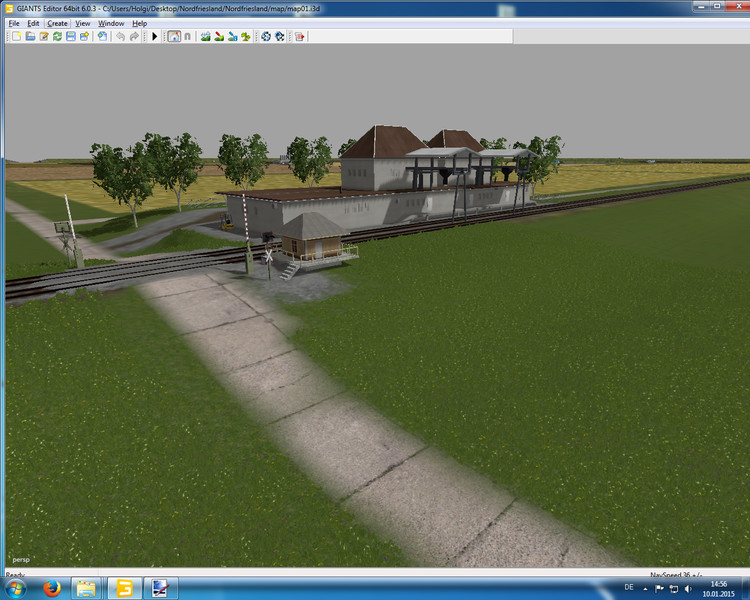The image size is (750, 600).
Task: Open the Create menu
Action: [x=58, y=23]
